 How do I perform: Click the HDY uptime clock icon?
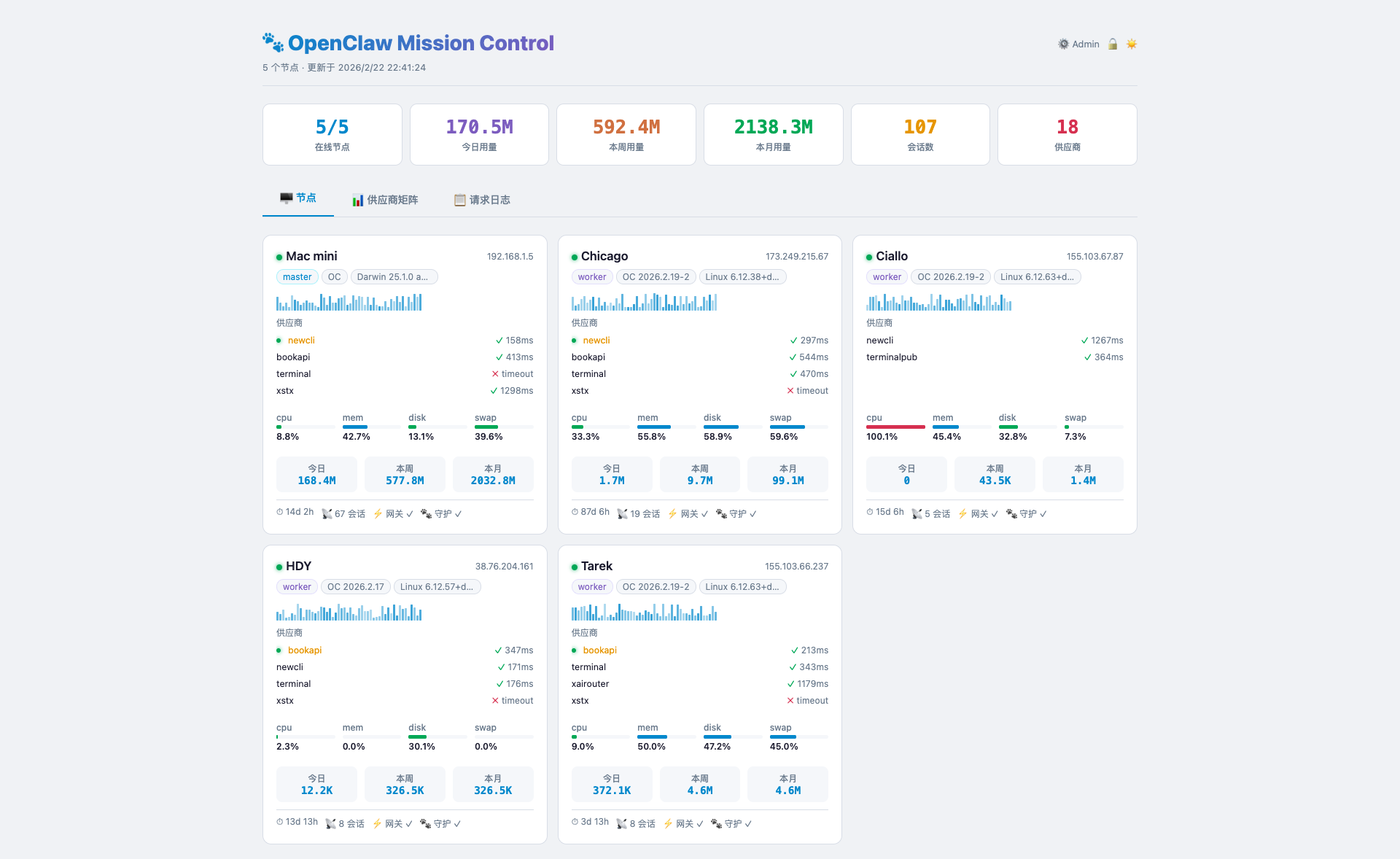tap(280, 822)
